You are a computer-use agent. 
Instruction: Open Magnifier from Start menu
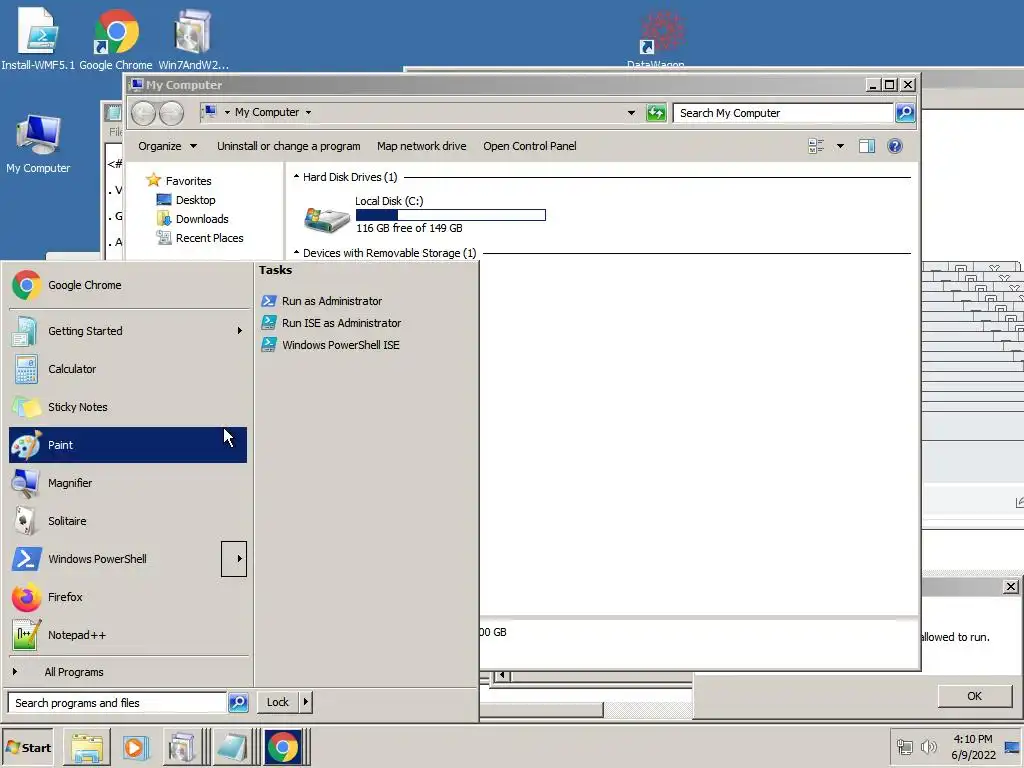point(127,483)
